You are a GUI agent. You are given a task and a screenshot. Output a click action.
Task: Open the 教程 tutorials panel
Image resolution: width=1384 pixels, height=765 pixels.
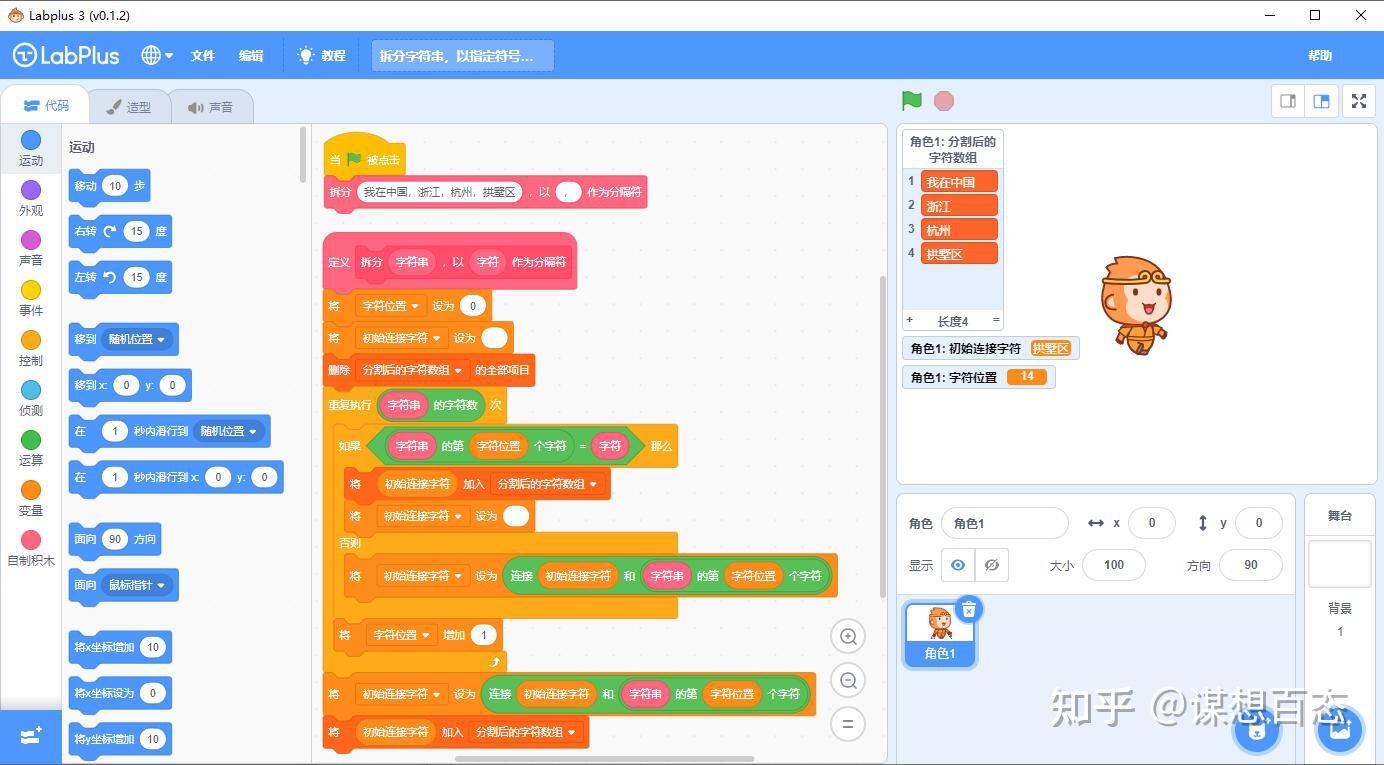(322, 55)
